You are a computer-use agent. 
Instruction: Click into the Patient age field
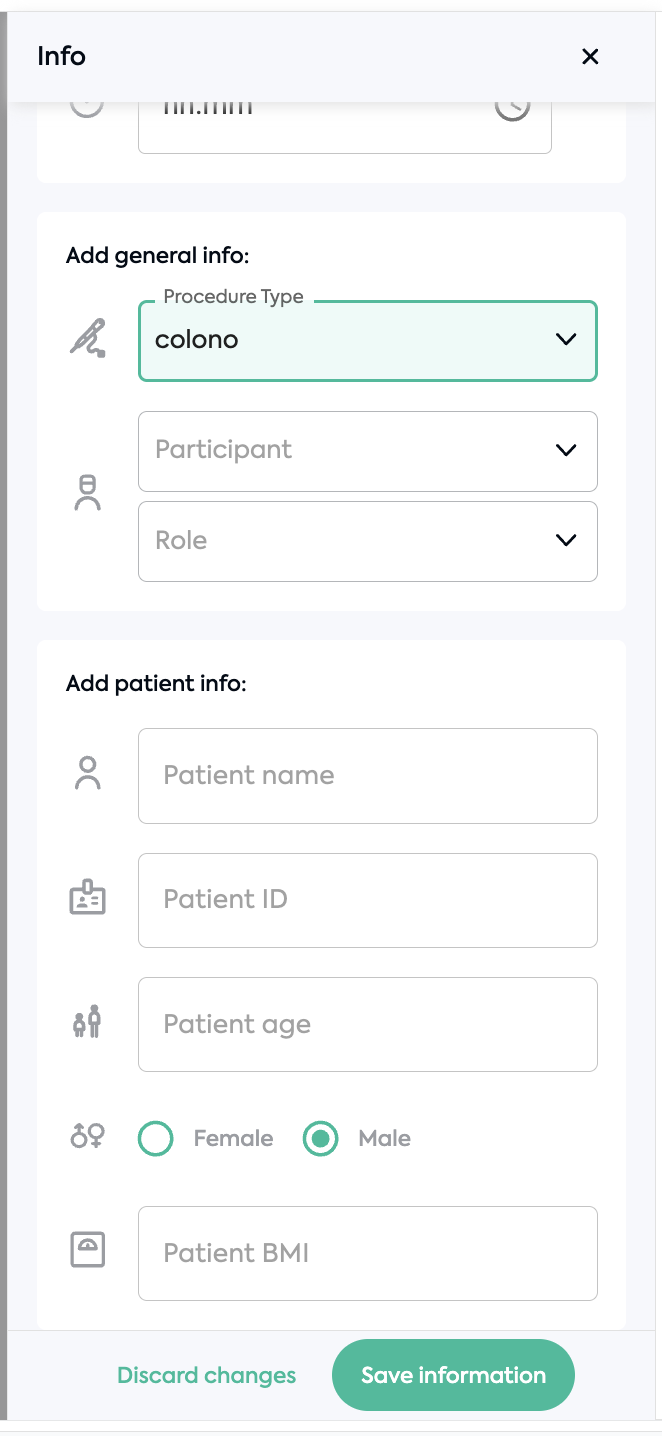[x=368, y=1024]
